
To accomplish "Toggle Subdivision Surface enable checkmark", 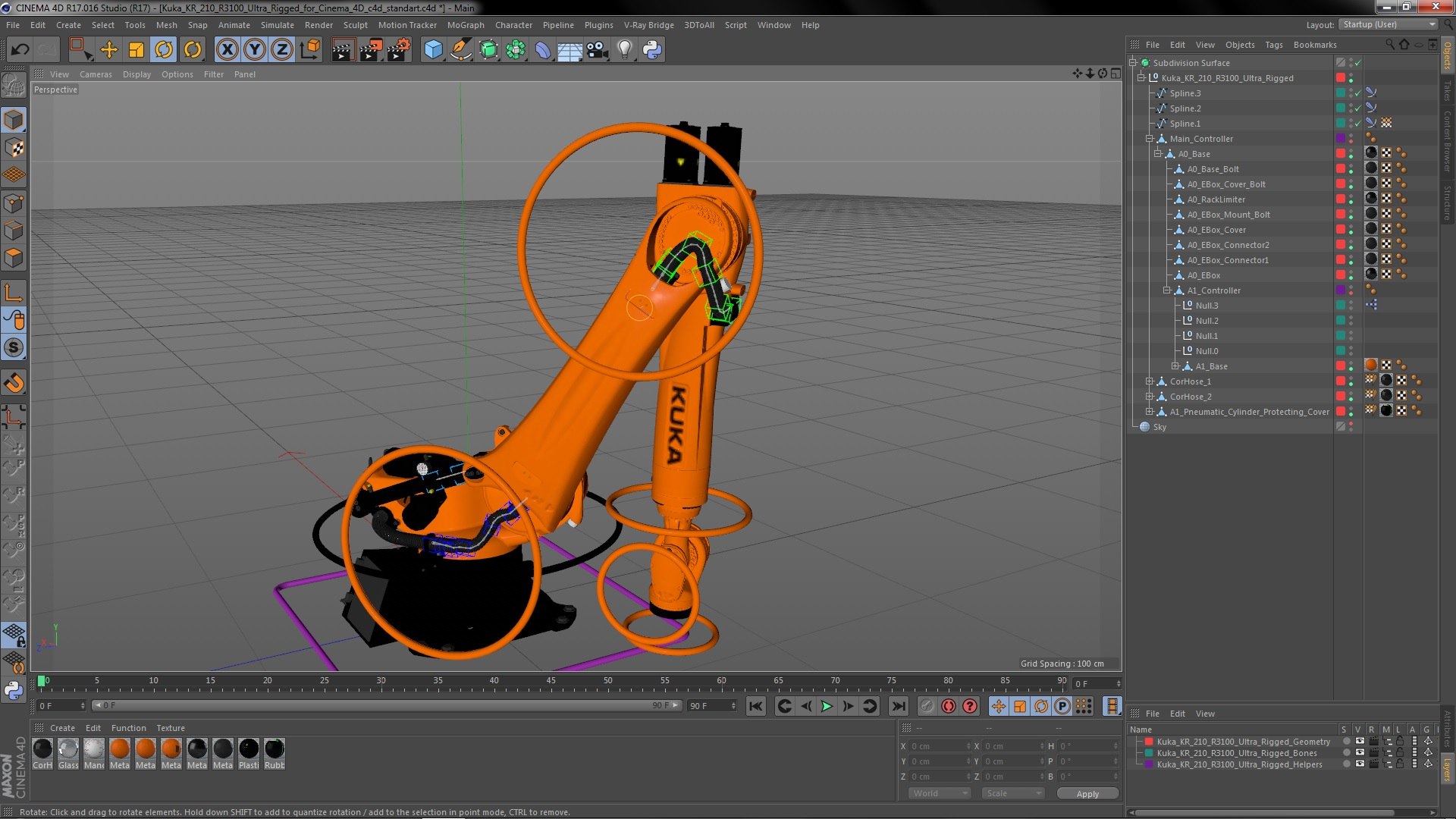I will [x=1358, y=63].
